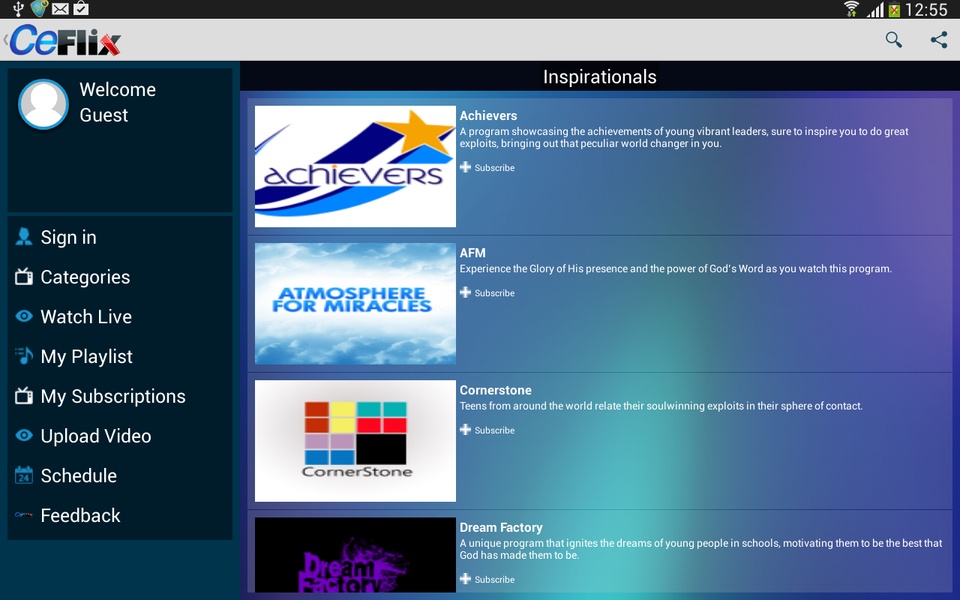Click the Schedule calendar icon

24,475
